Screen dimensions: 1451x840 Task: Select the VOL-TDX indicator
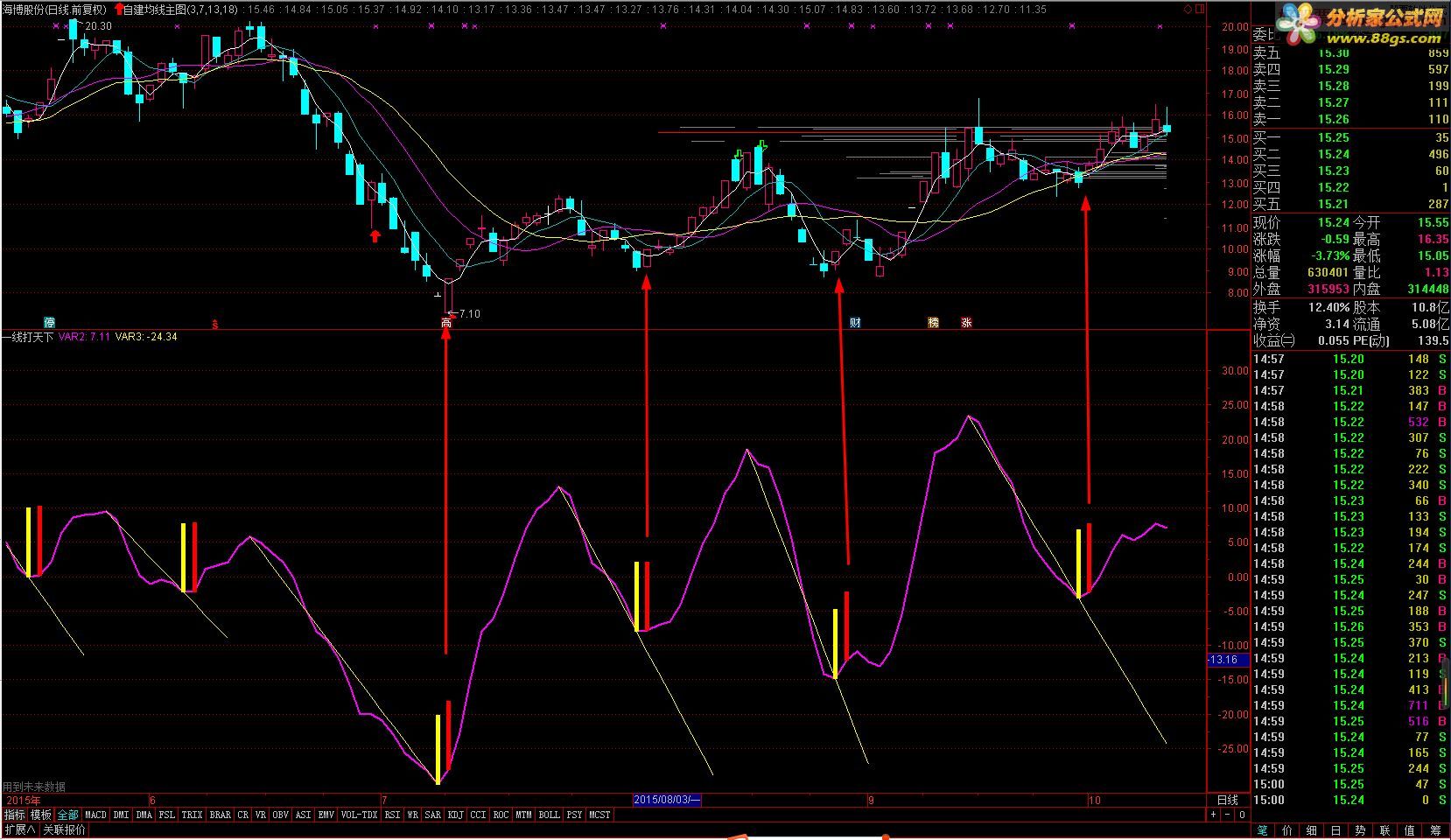click(x=360, y=815)
